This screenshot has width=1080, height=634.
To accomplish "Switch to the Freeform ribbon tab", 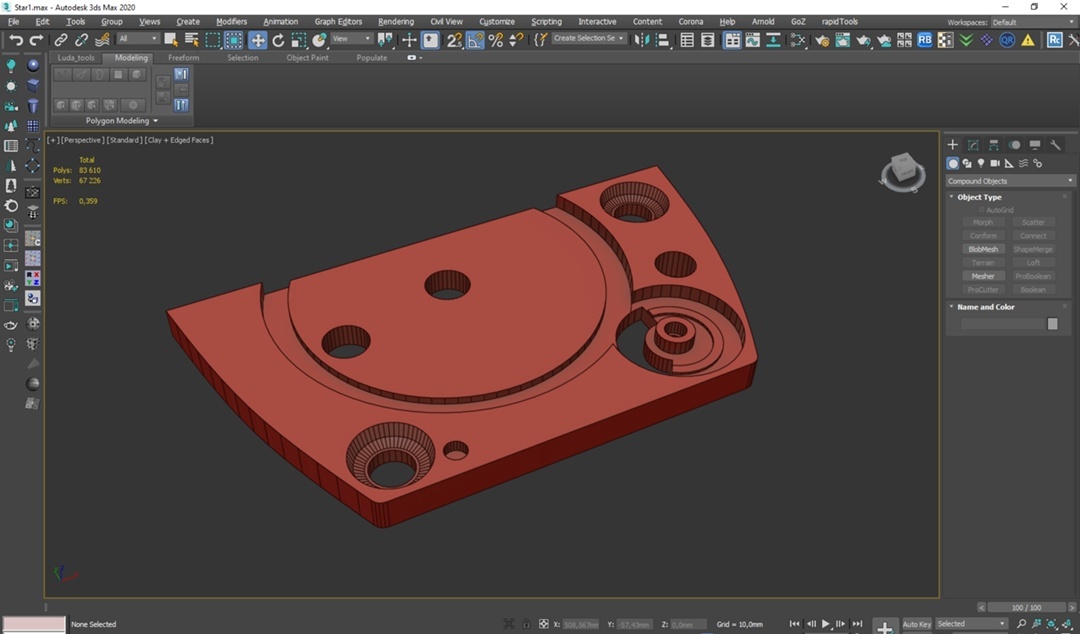I will [x=183, y=58].
